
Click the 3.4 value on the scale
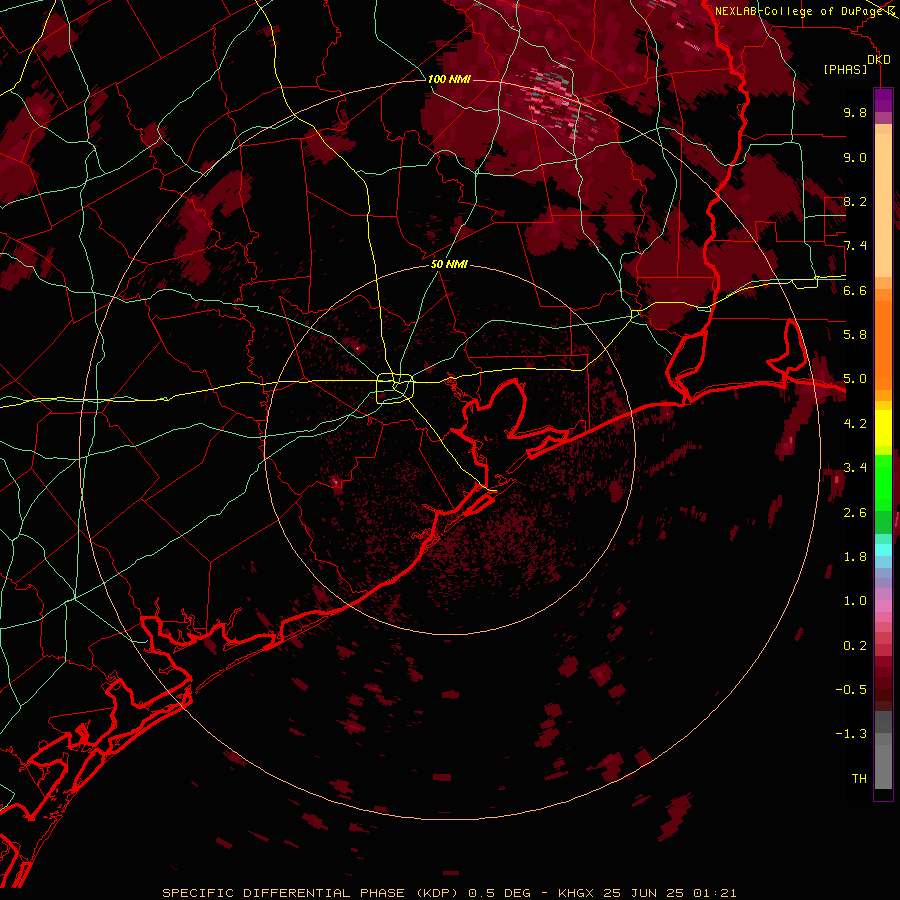pos(855,467)
